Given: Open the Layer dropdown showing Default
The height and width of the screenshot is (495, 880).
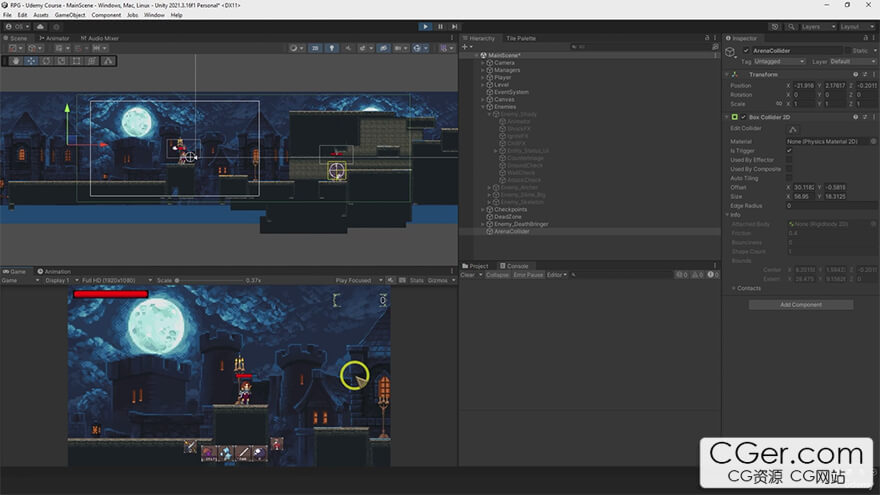Looking at the screenshot, I should pos(852,61).
